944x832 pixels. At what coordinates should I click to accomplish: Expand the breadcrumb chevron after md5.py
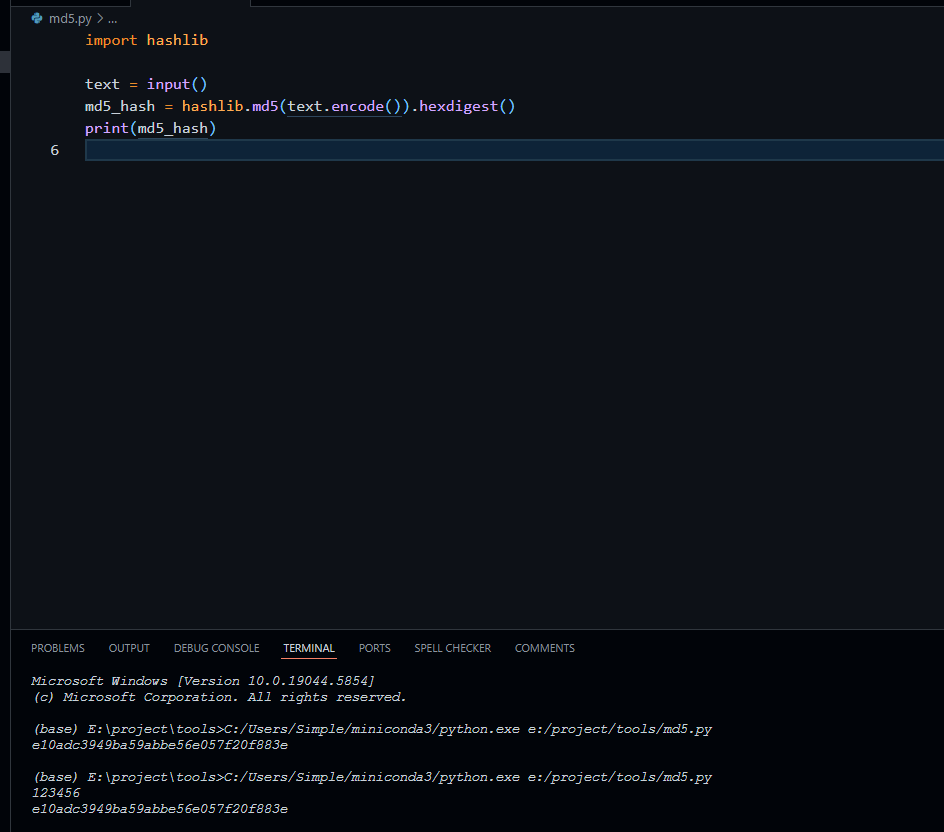point(100,19)
